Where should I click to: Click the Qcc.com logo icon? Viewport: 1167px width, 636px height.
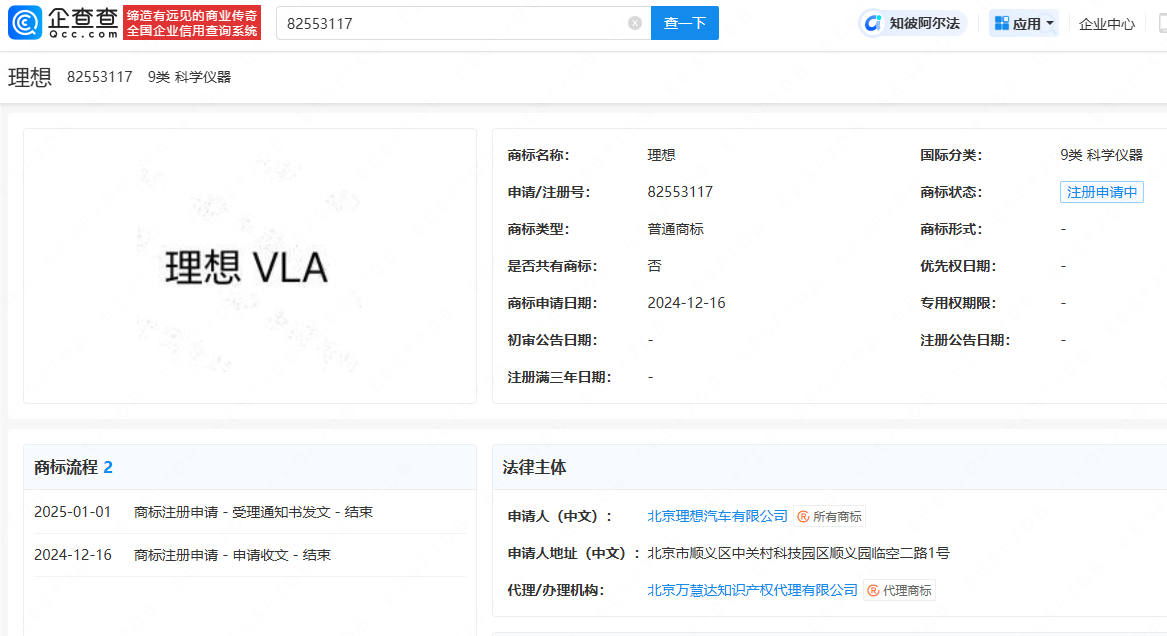click(25, 22)
